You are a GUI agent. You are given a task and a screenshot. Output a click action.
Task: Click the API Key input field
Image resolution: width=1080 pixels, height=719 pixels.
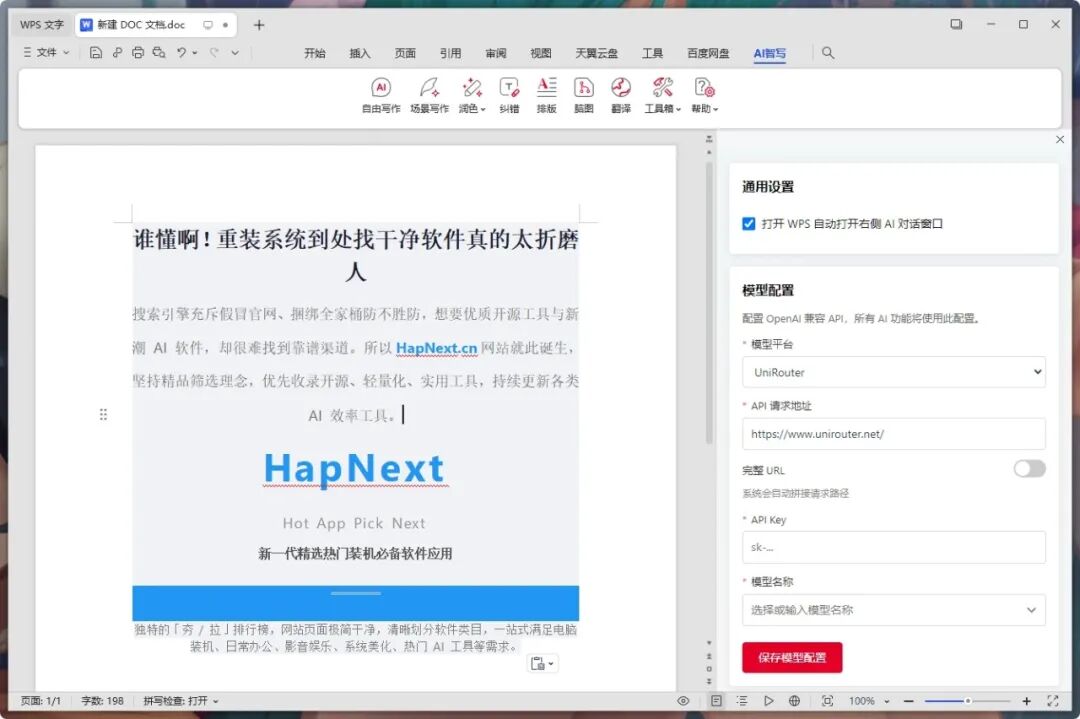tap(893, 548)
